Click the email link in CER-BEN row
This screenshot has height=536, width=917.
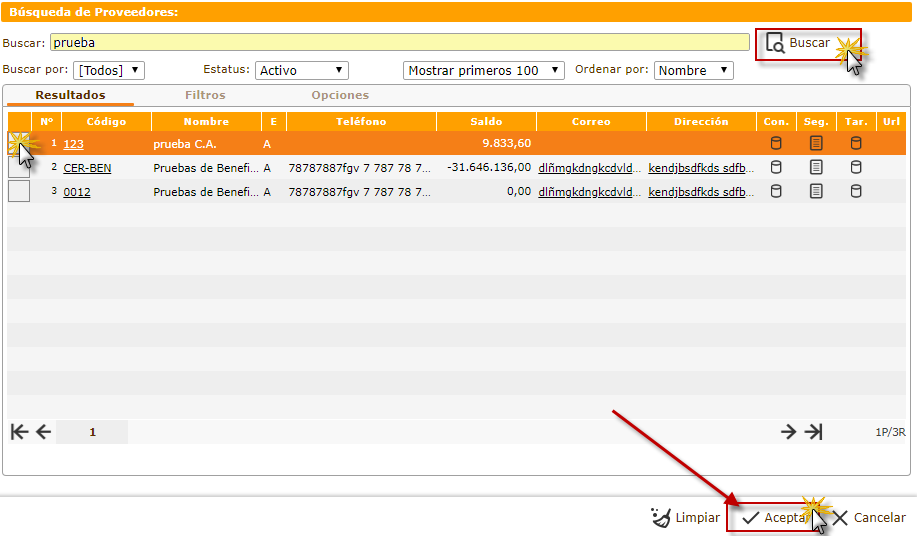589,168
